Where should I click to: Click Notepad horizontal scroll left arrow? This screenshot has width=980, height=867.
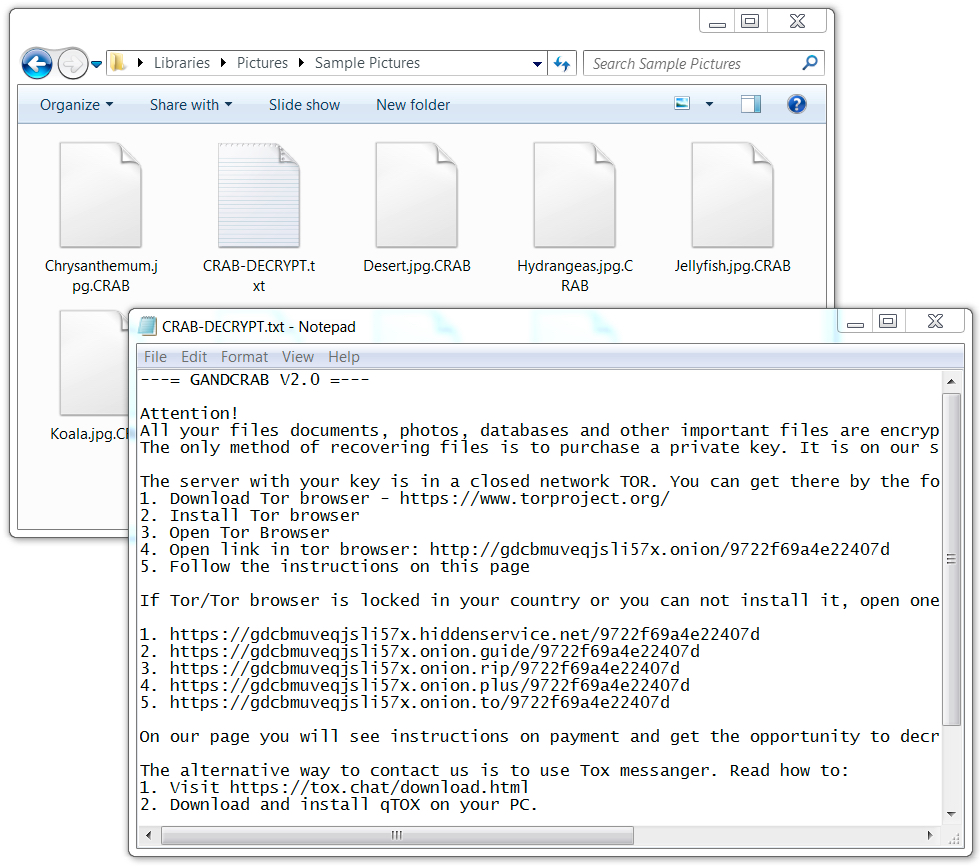point(148,836)
